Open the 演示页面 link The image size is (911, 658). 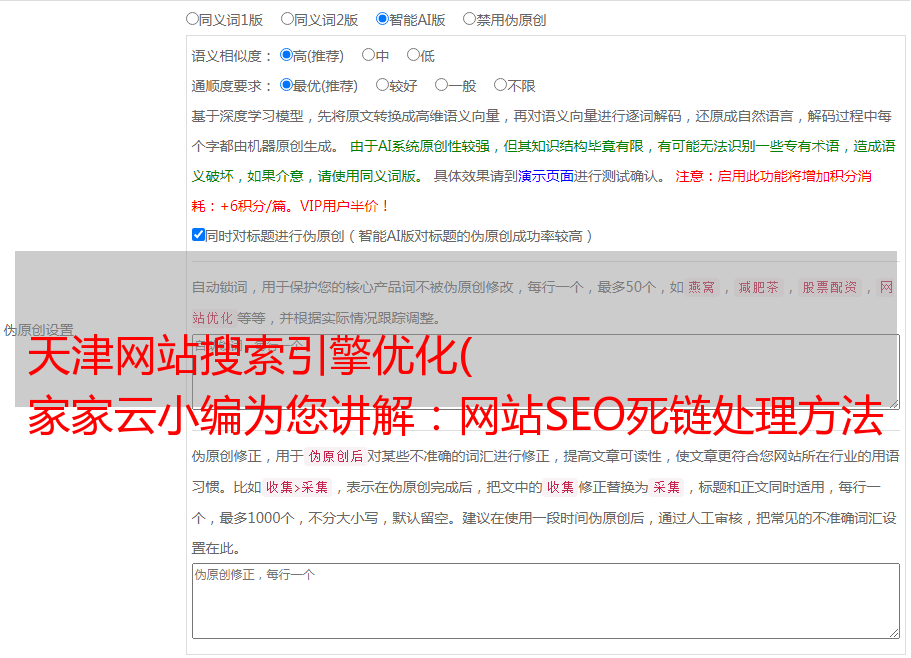[x=546, y=176]
